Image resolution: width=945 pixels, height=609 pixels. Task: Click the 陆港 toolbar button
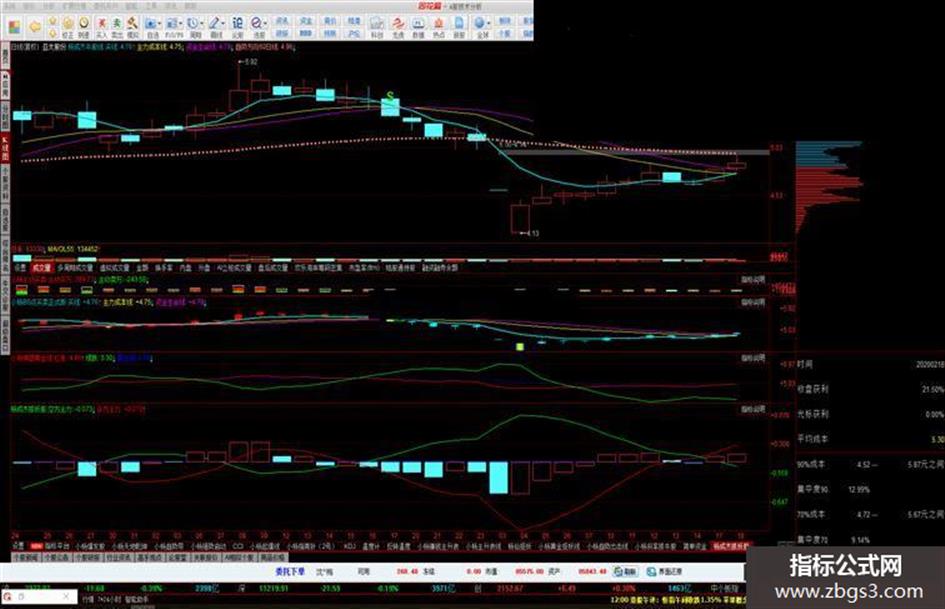click(354, 21)
